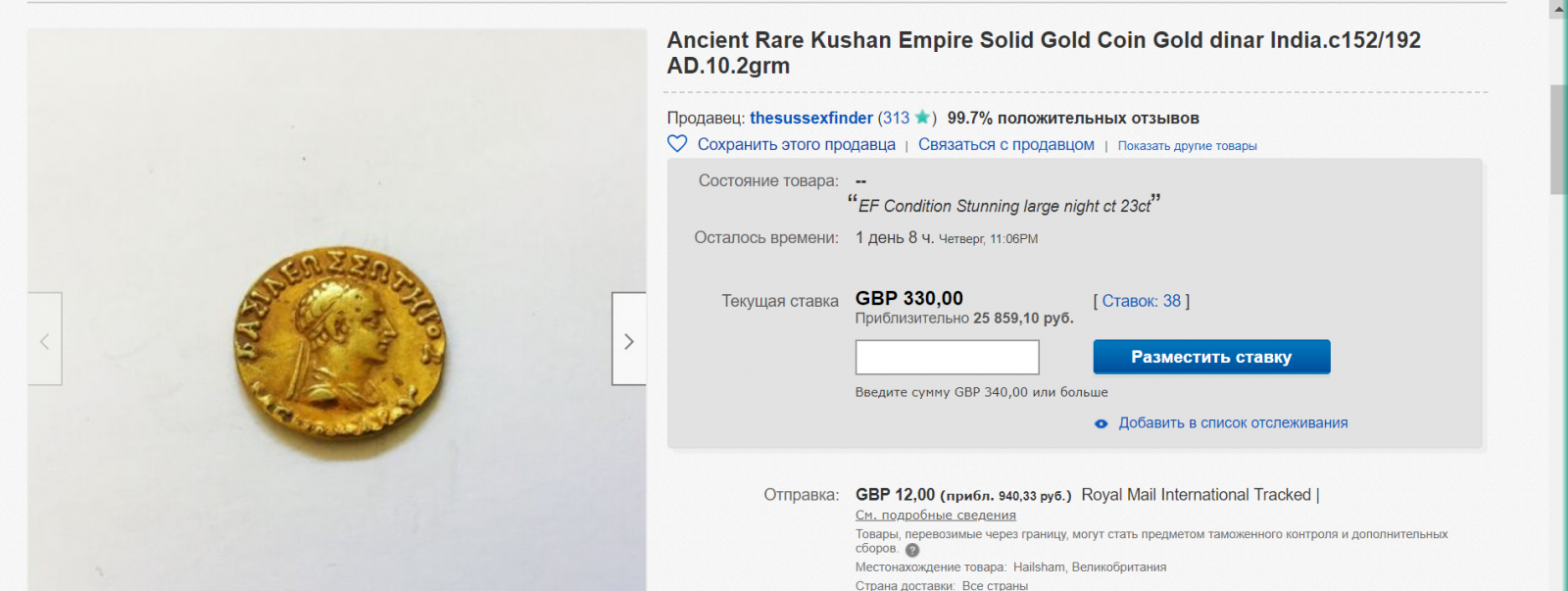
Task: Click the Разместить ставку button
Action: [1212, 357]
